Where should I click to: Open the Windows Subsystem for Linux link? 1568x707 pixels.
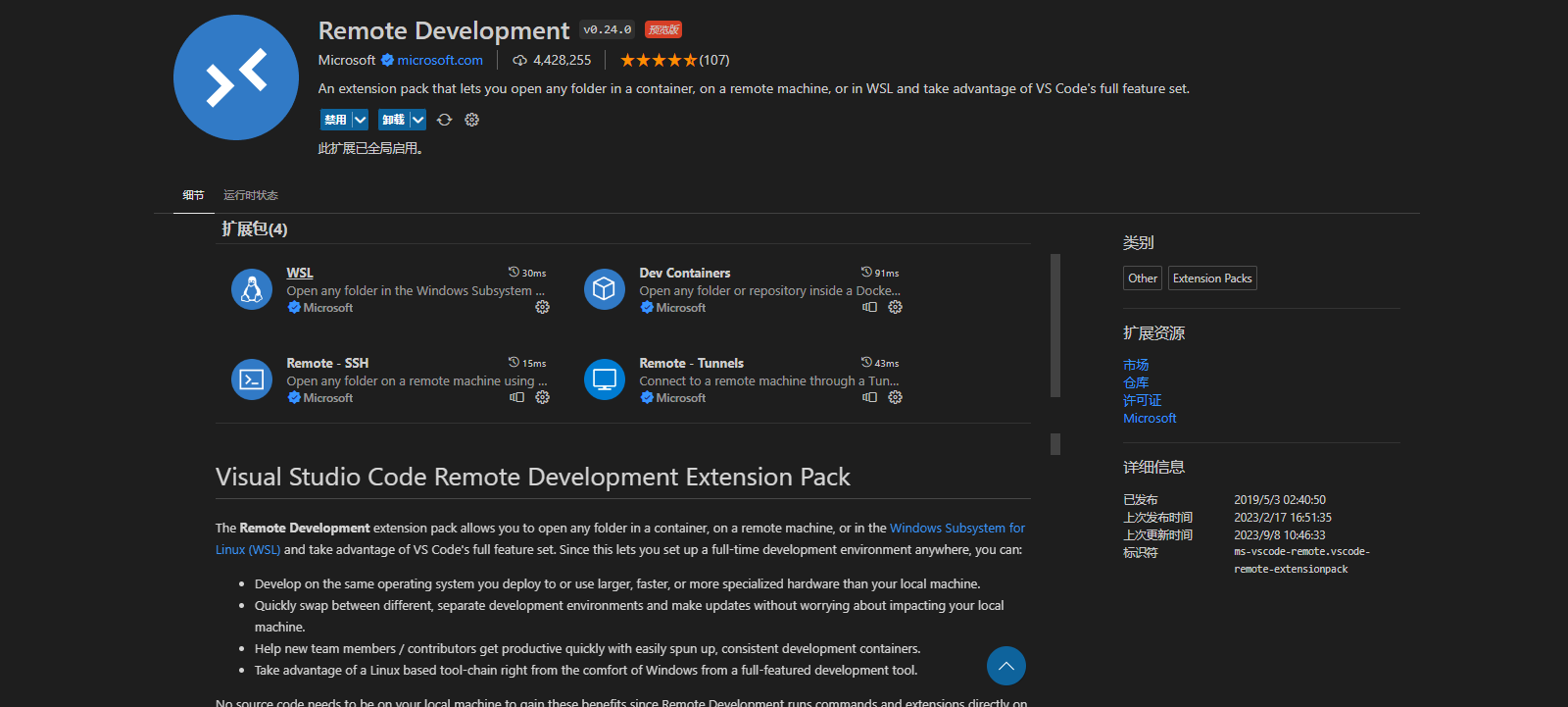[x=957, y=528]
